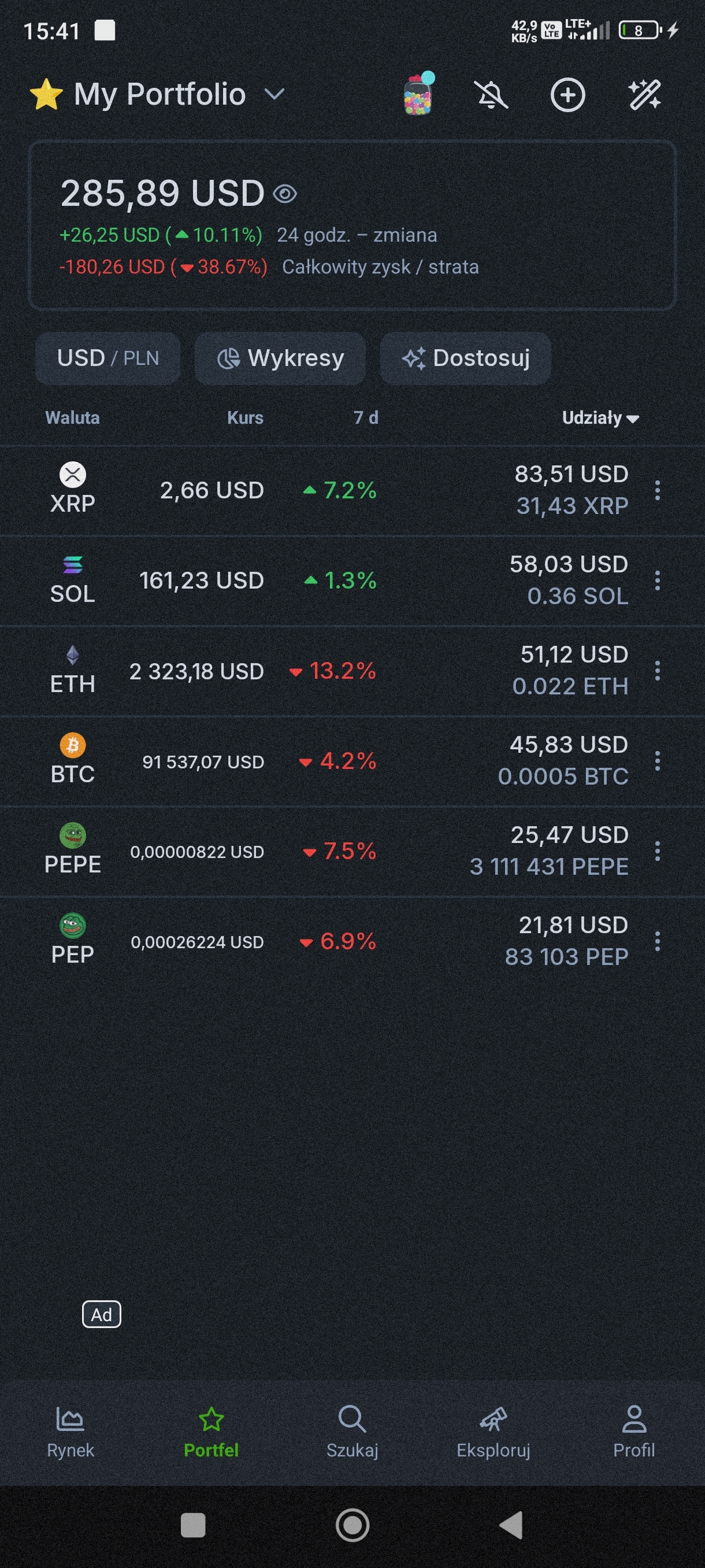This screenshot has height=1568, width=705.
Task: Open the Wykresy charts button
Action: 280,358
